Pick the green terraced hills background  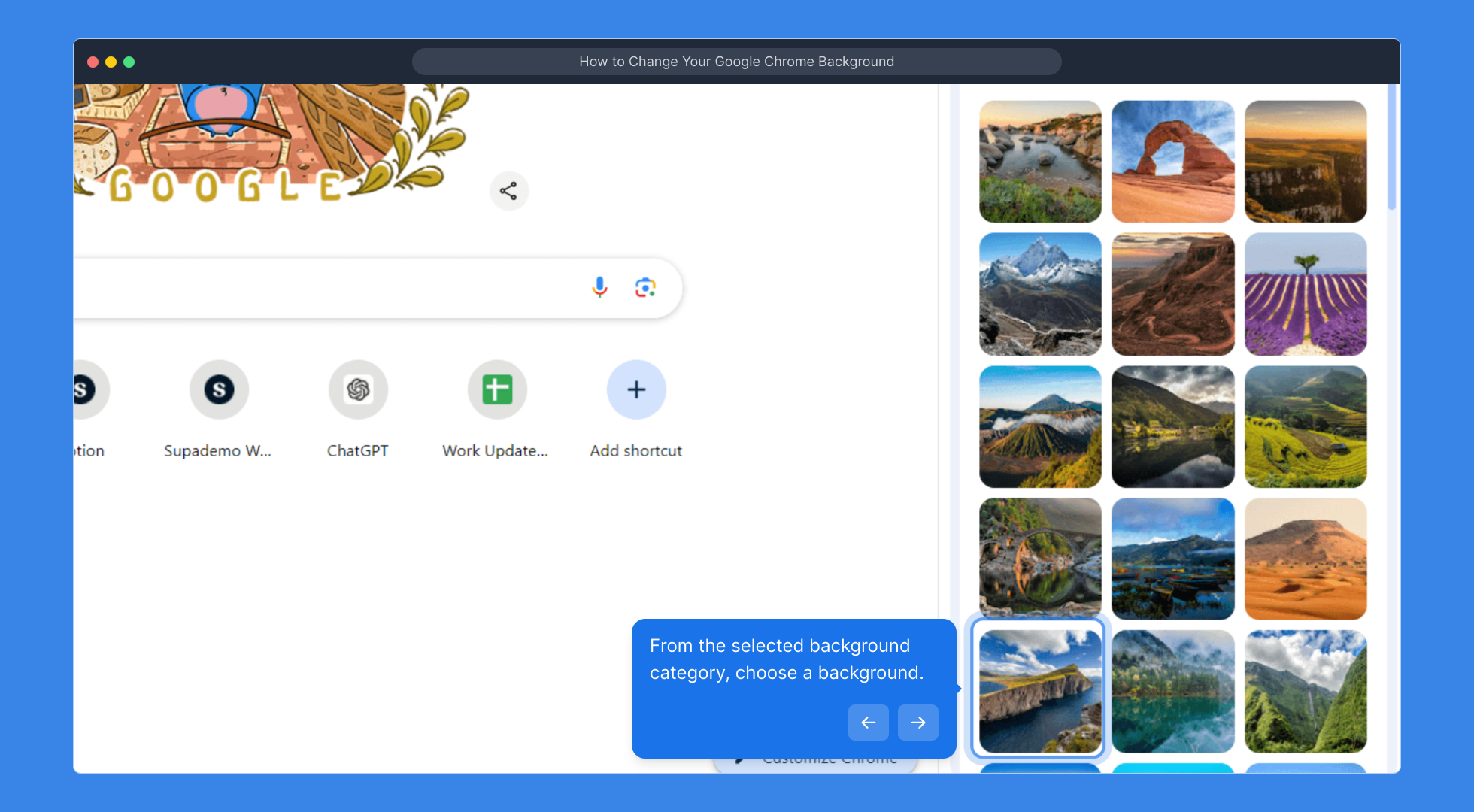(1305, 426)
